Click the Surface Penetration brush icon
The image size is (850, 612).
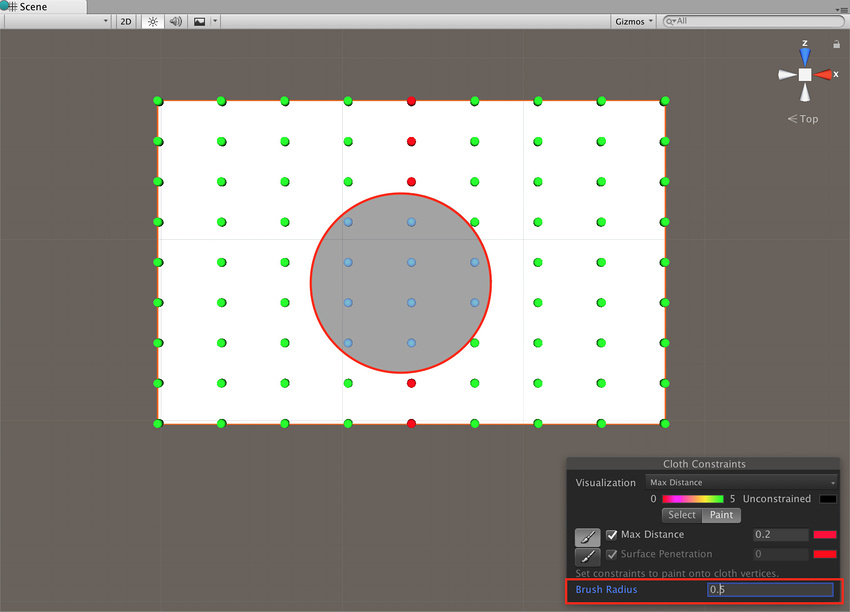tap(587, 554)
